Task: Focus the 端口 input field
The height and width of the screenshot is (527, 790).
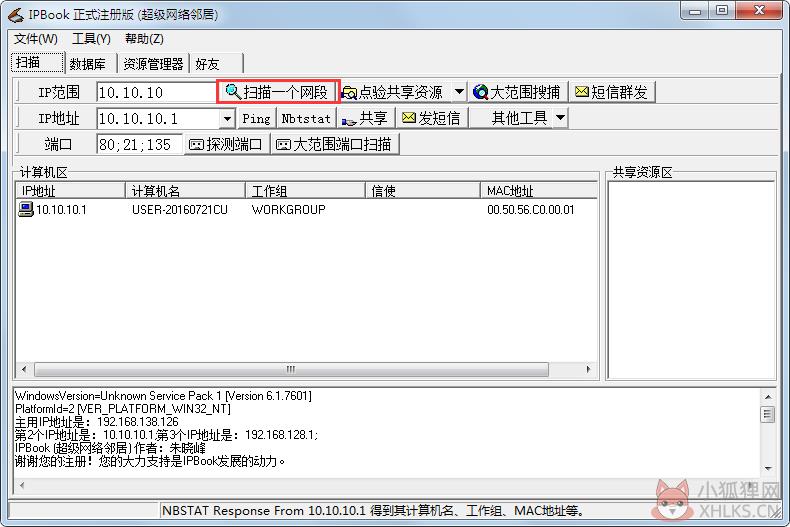Action: pyautogui.click(x=139, y=145)
